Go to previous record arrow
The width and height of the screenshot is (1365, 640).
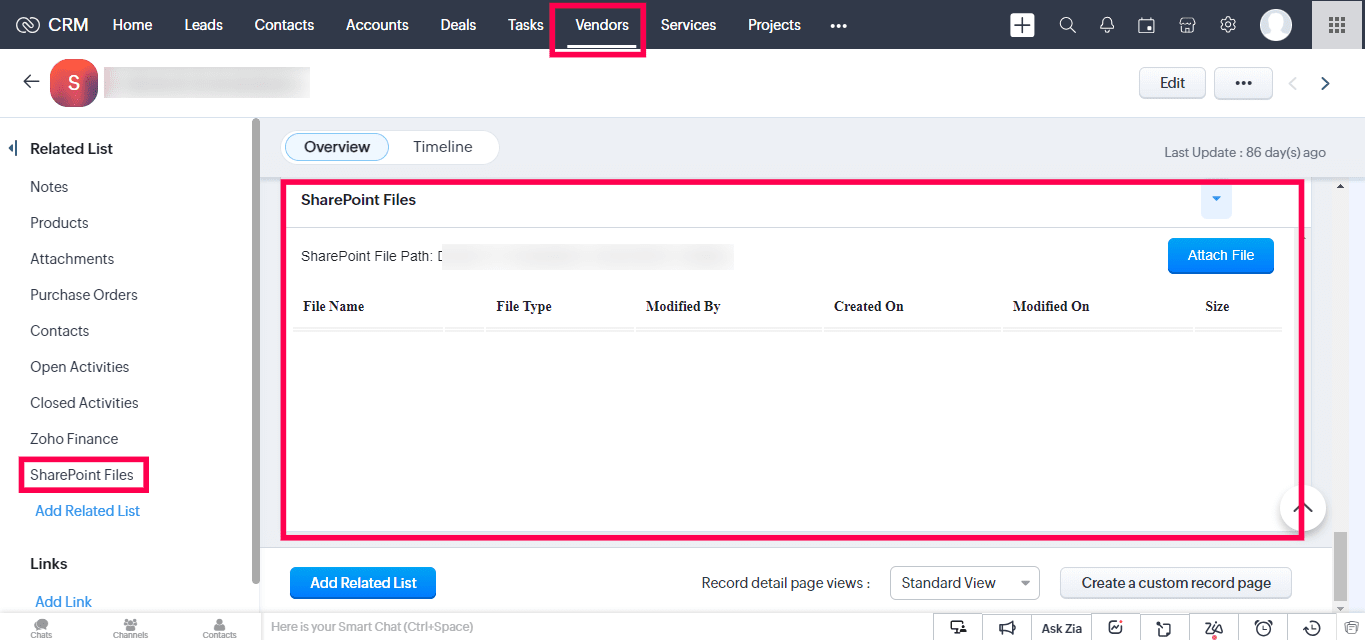point(1293,84)
